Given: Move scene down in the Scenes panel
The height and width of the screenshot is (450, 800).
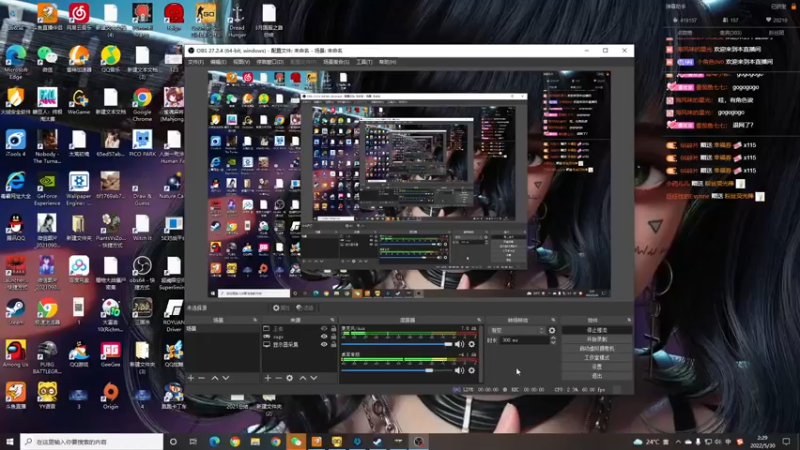Looking at the screenshot, I should tap(226, 378).
